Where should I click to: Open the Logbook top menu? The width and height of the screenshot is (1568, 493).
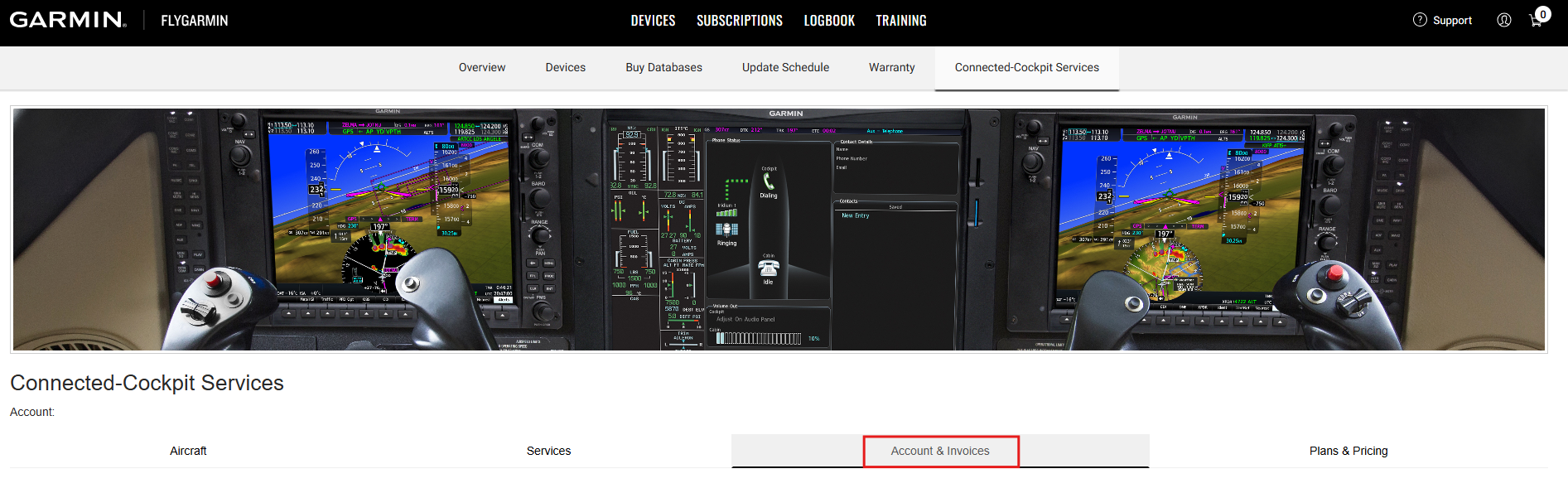pyautogui.click(x=829, y=21)
